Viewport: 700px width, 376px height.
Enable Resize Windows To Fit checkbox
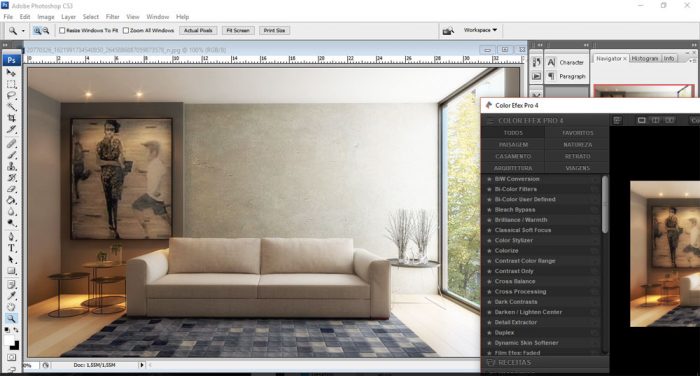coord(62,30)
